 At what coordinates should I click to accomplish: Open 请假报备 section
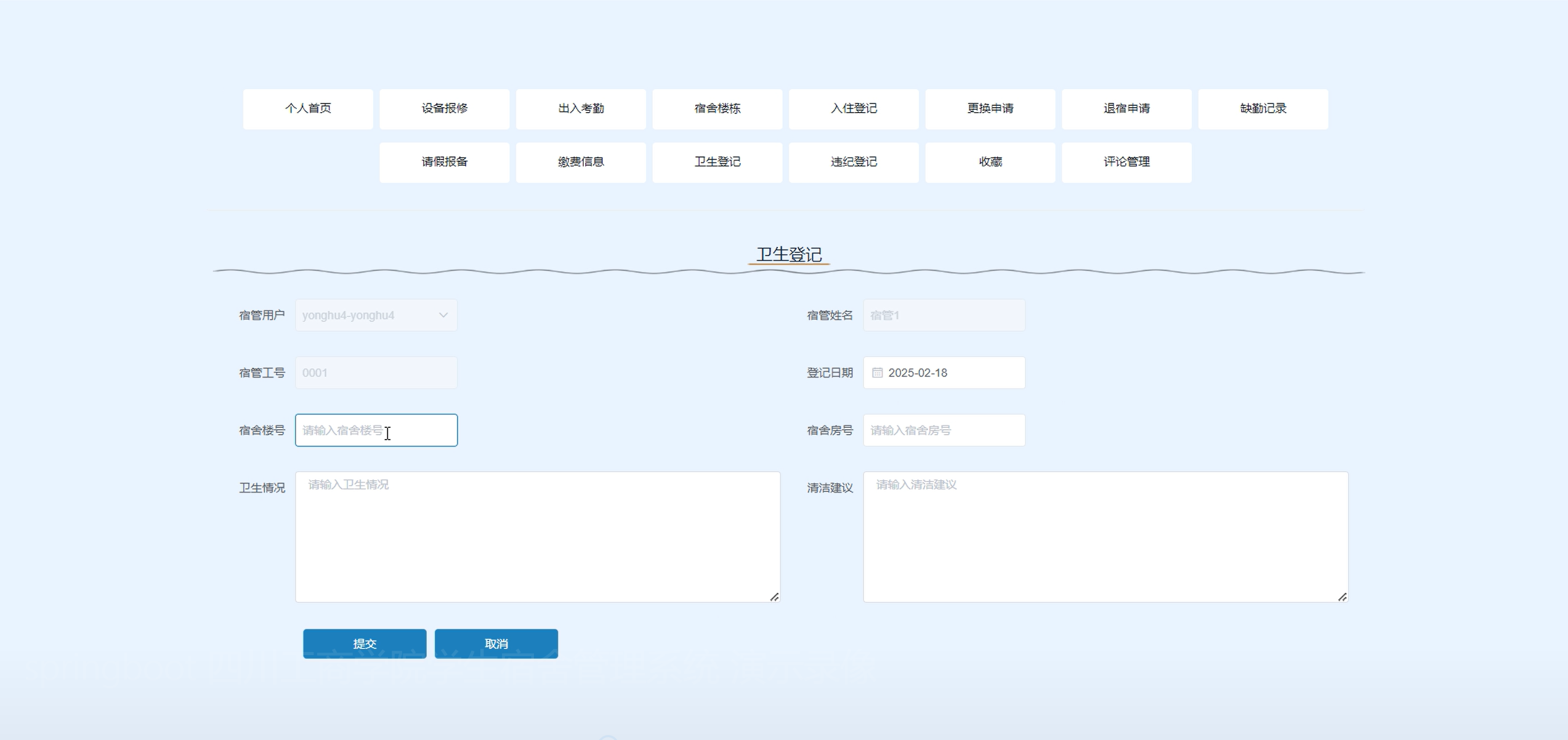[x=445, y=163]
